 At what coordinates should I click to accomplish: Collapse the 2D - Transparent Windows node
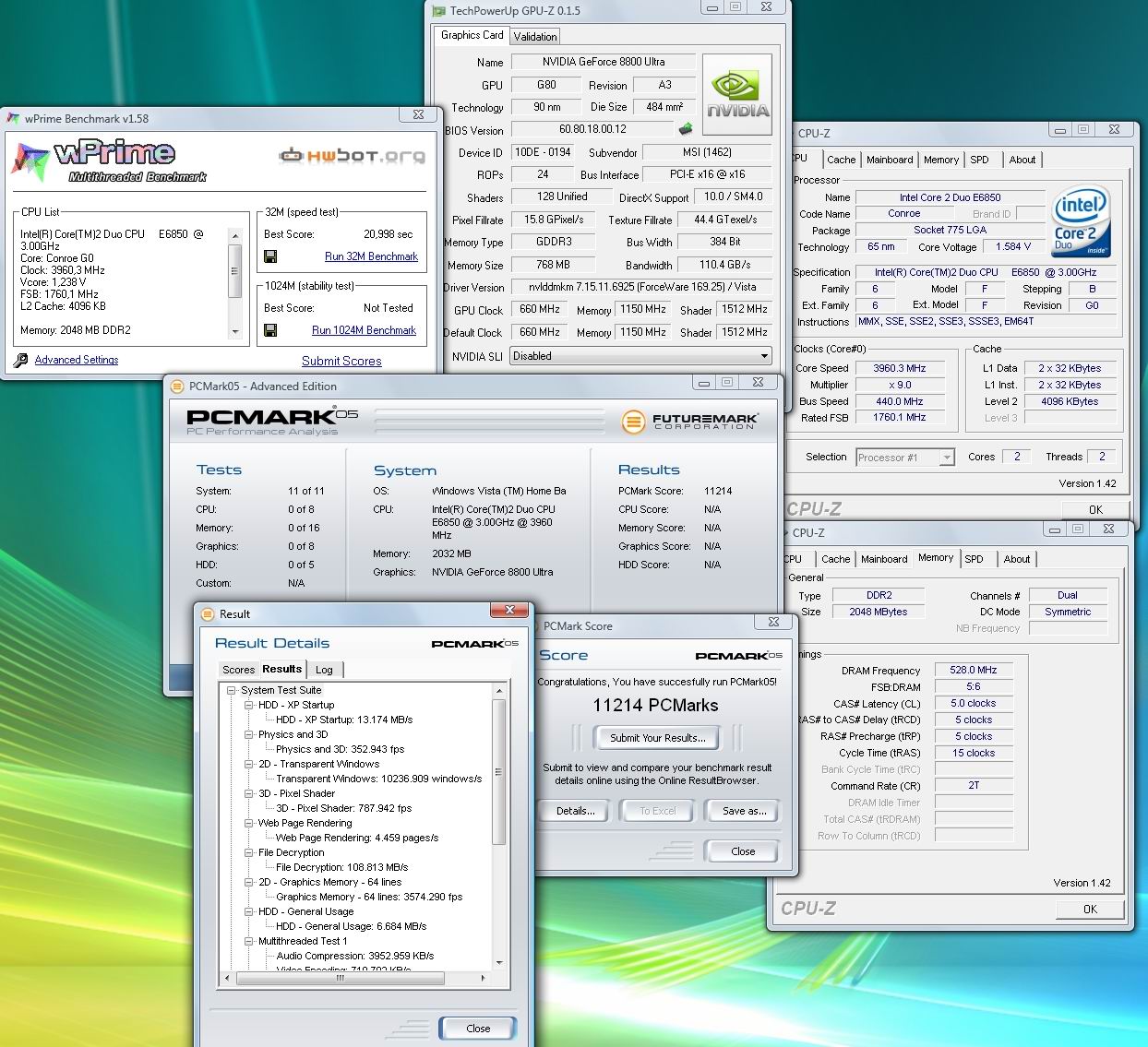pyautogui.click(x=248, y=764)
